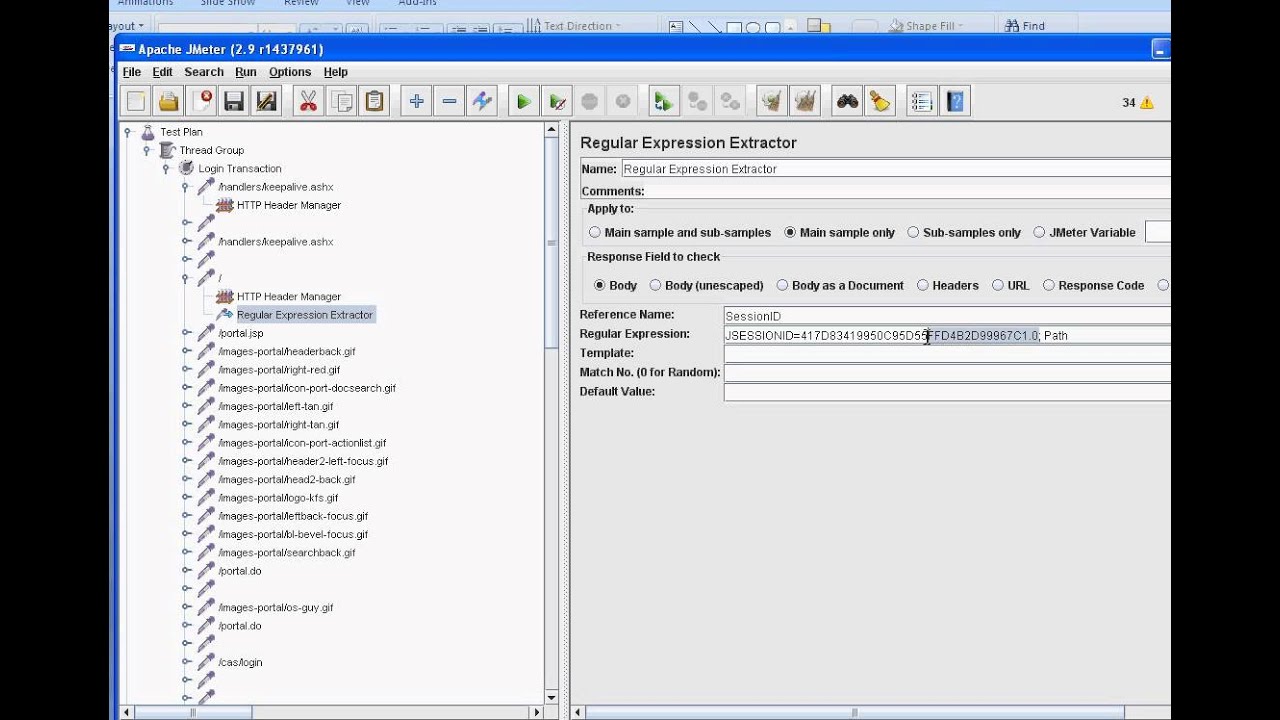This screenshot has width=1280, height=720.
Task: Click the Clear results icon
Action: [771, 101]
